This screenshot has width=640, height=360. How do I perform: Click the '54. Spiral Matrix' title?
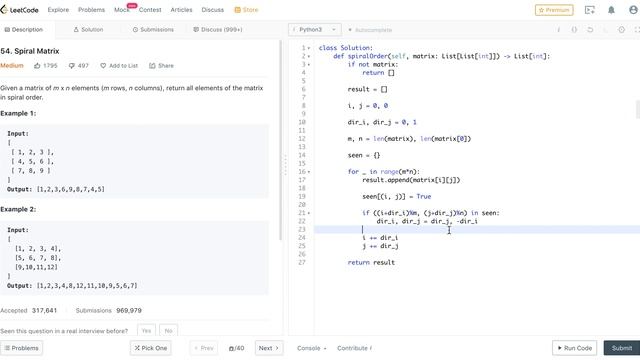tap(30, 51)
